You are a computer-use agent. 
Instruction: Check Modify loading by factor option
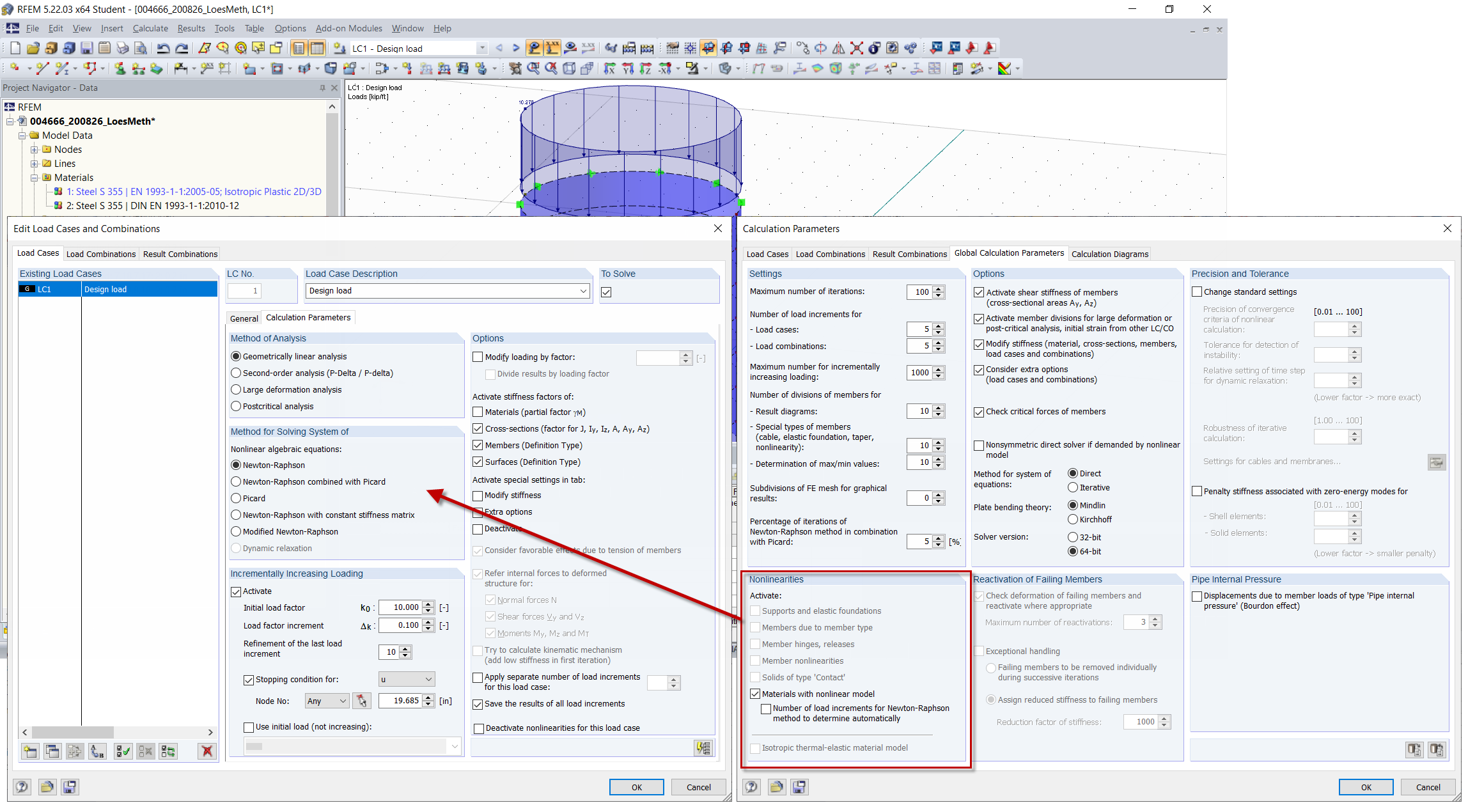click(478, 357)
